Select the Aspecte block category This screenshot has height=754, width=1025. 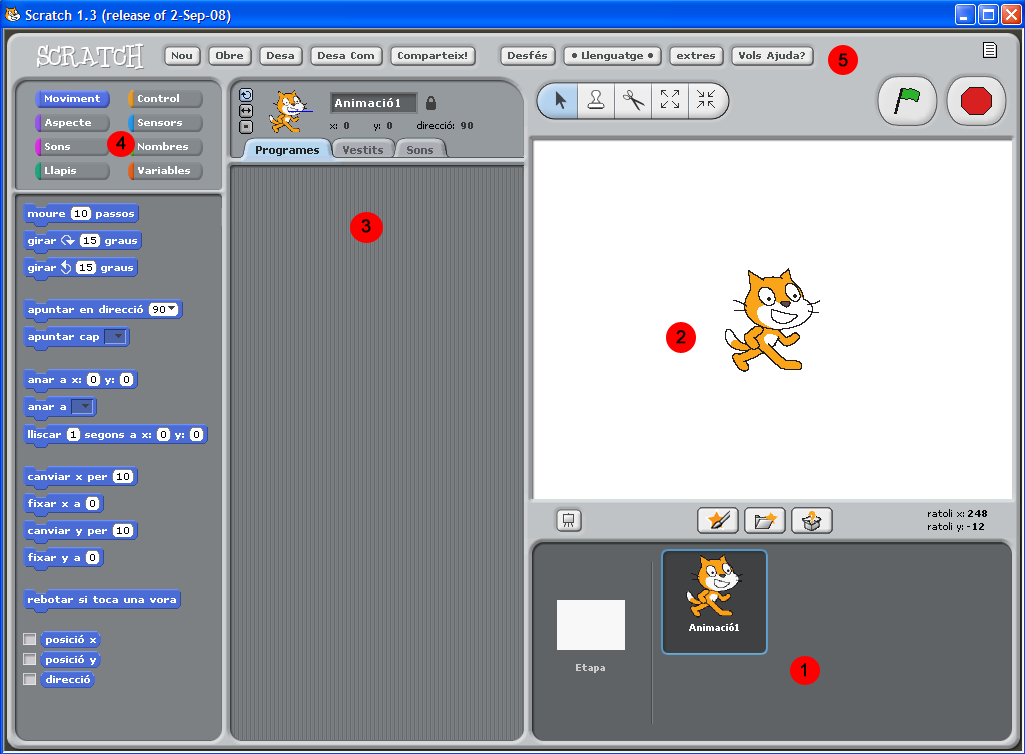point(72,123)
